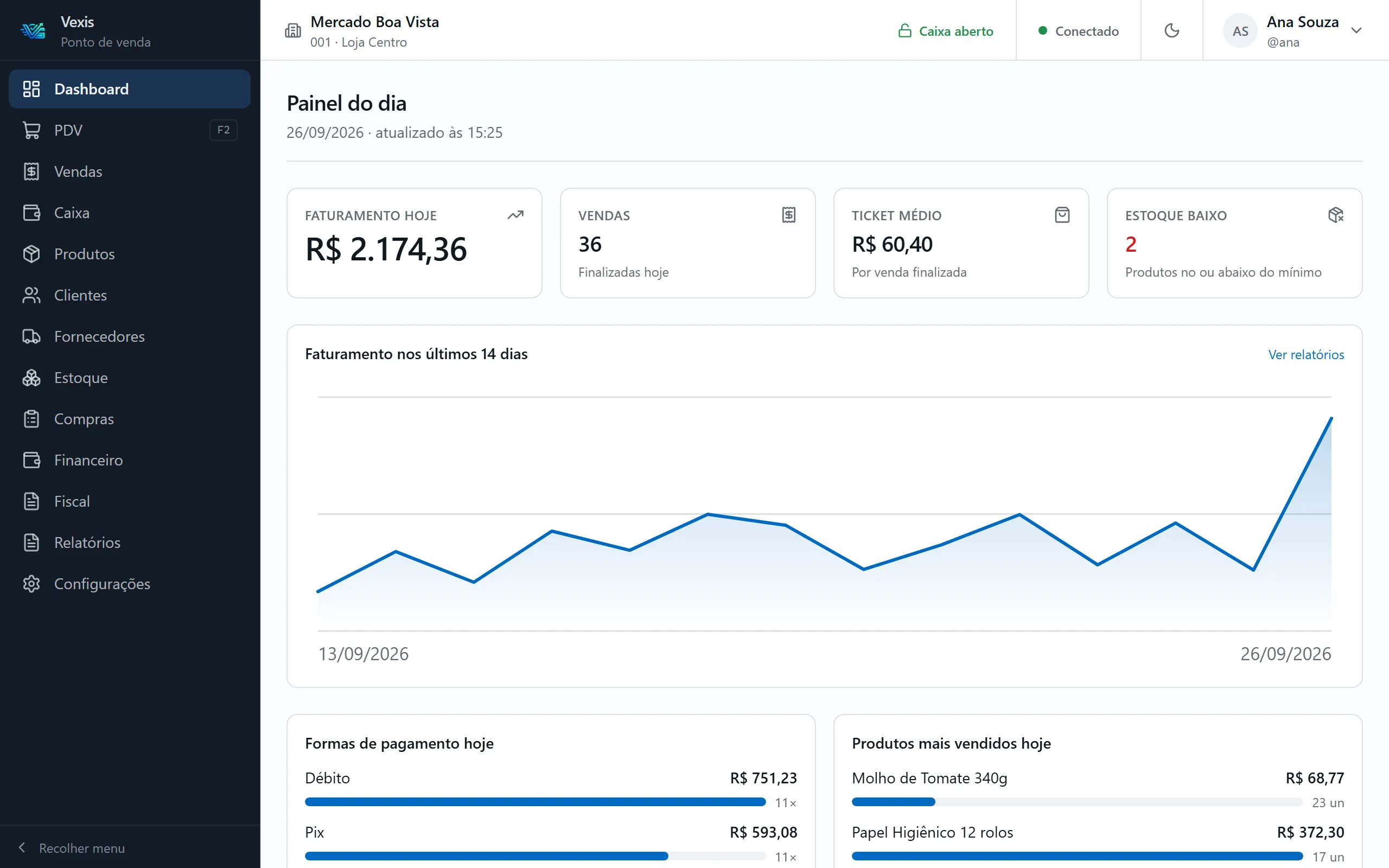Navigate to Fiscal
The height and width of the screenshot is (868, 1389).
tap(130, 501)
